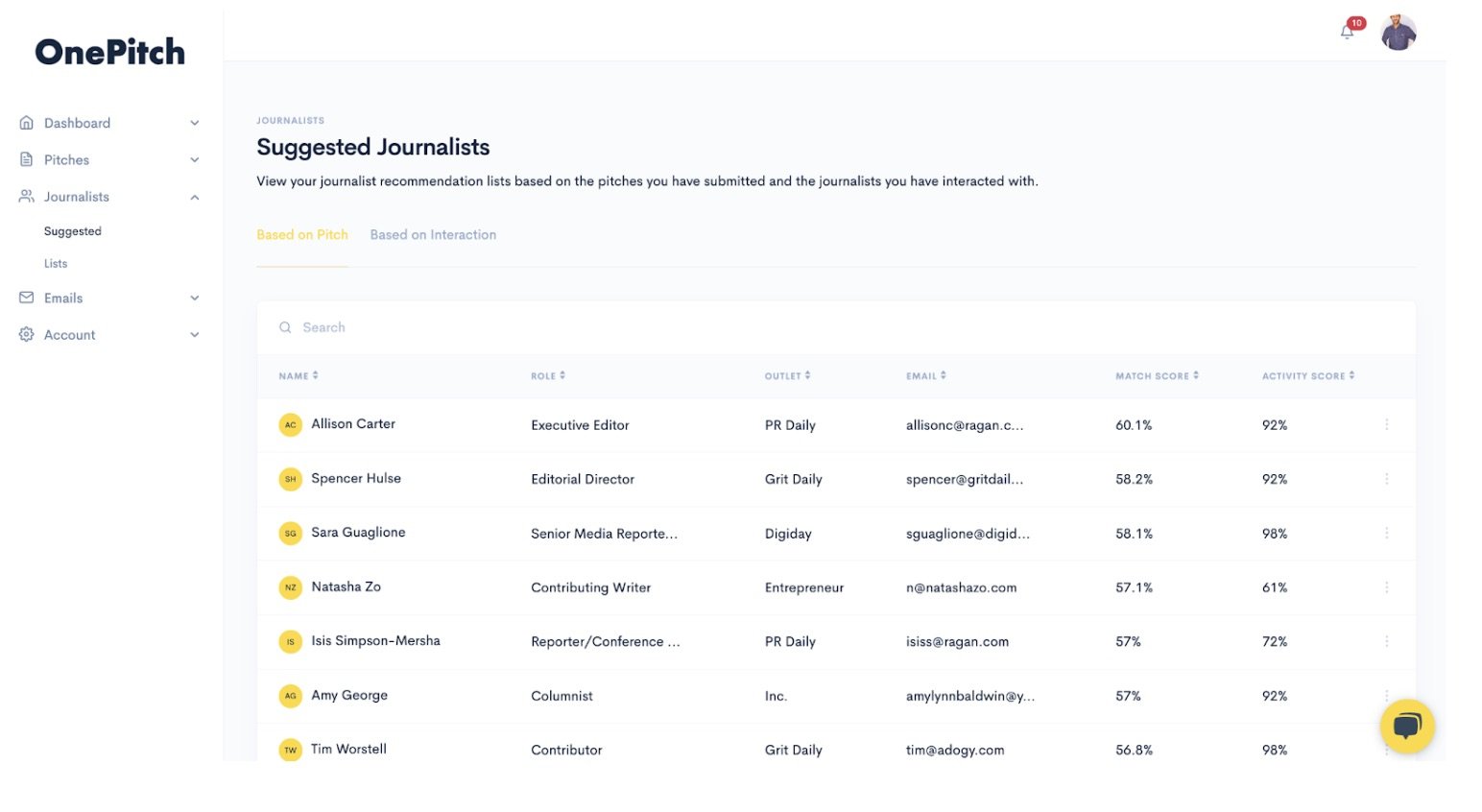Open Spencer Hulse's journalist profile

tap(356, 478)
